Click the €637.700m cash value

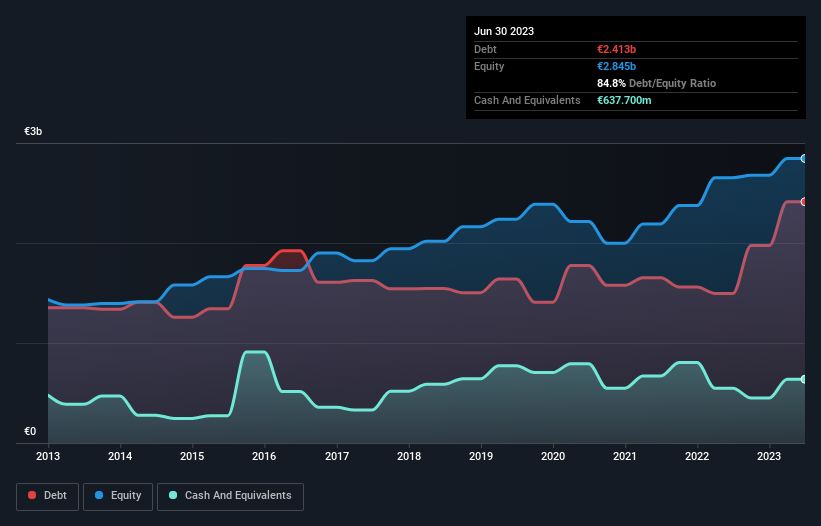click(x=624, y=100)
